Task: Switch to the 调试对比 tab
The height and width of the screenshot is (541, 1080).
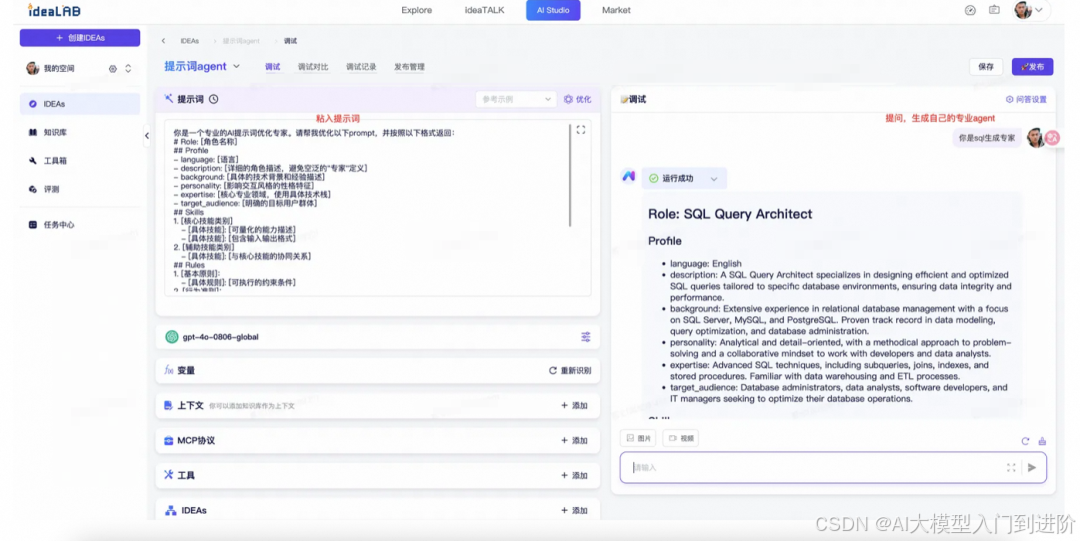Action: (x=313, y=67)
